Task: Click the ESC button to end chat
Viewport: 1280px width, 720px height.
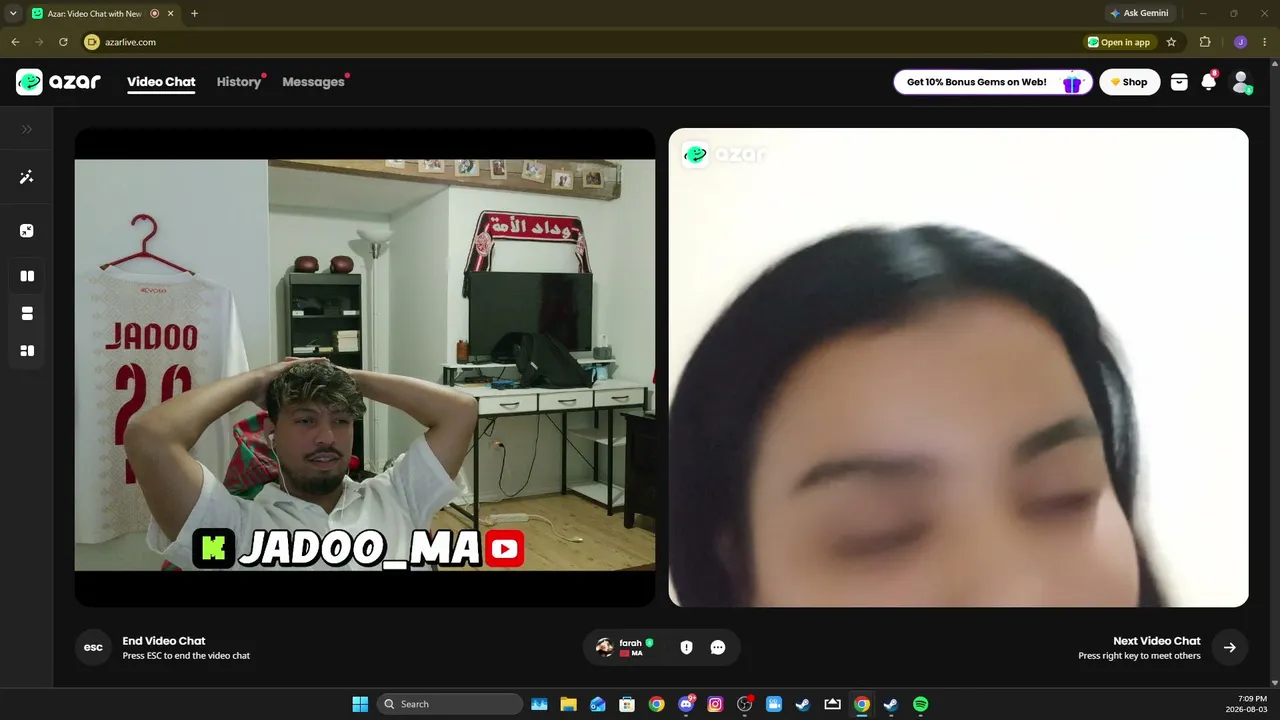Action: 93,647
